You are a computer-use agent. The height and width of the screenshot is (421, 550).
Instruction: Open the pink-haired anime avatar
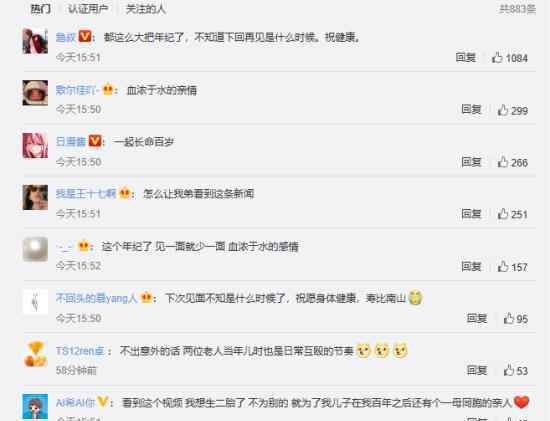point(35,145)
